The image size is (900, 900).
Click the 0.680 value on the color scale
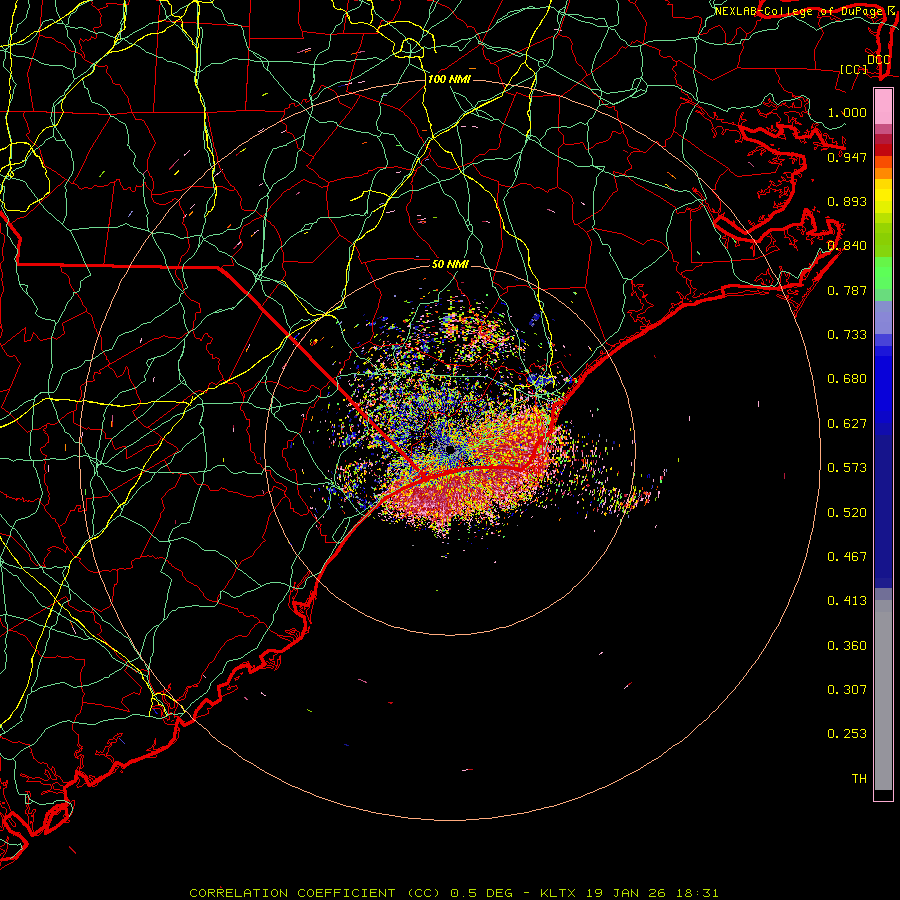tap(847, 379)
